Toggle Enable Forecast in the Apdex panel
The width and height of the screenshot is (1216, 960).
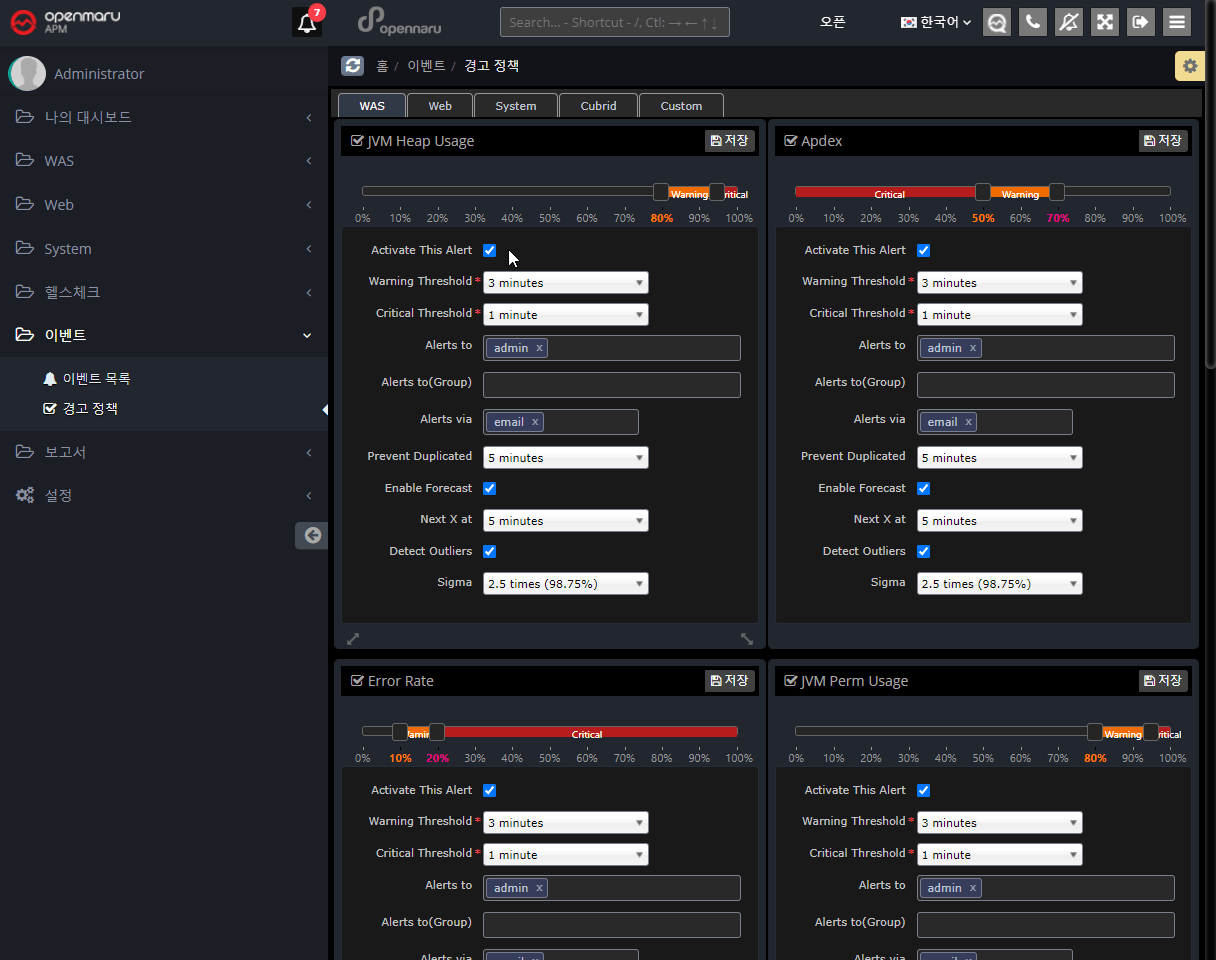tap(923, 488)
